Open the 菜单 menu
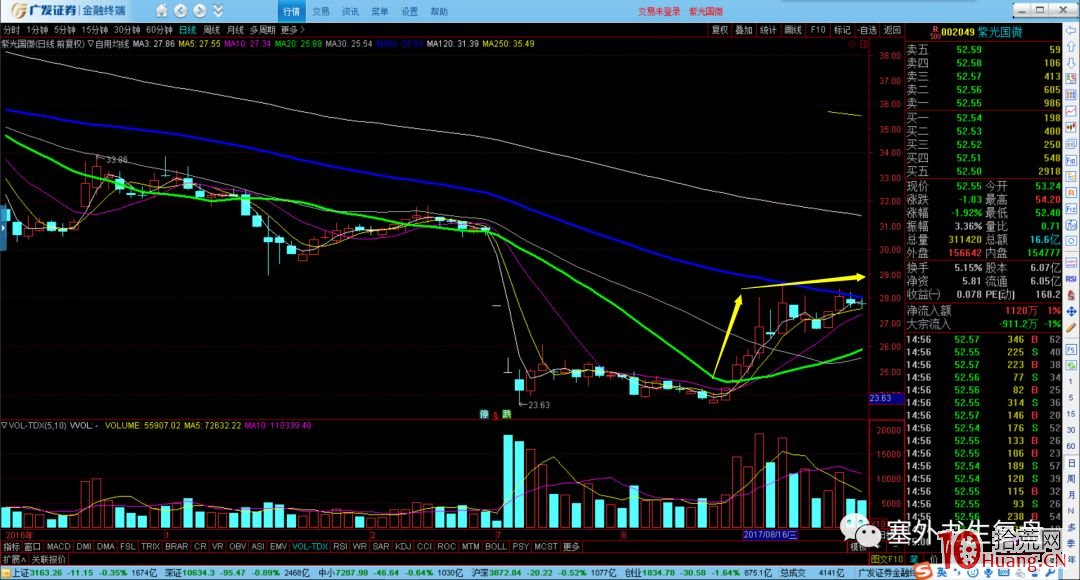 pyautogui.click(x=380, y=12)
